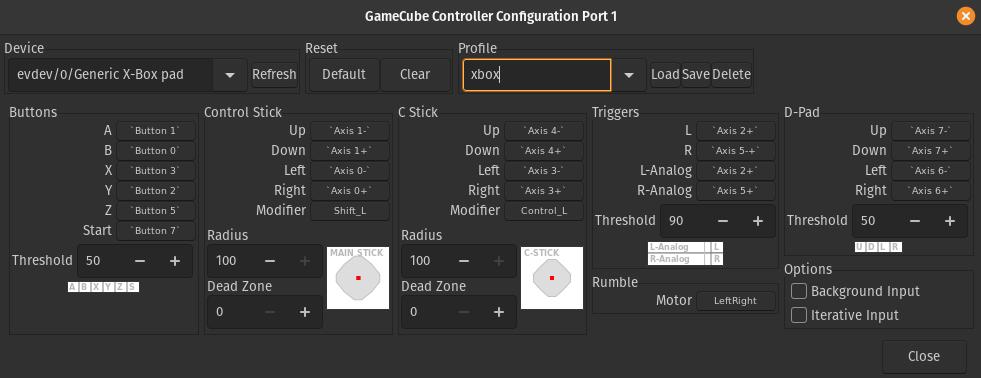Open the Profile dropdown arrow
The width and height of the screenshot is (981, 378).
pyautogui.click(x=629, y=74)
